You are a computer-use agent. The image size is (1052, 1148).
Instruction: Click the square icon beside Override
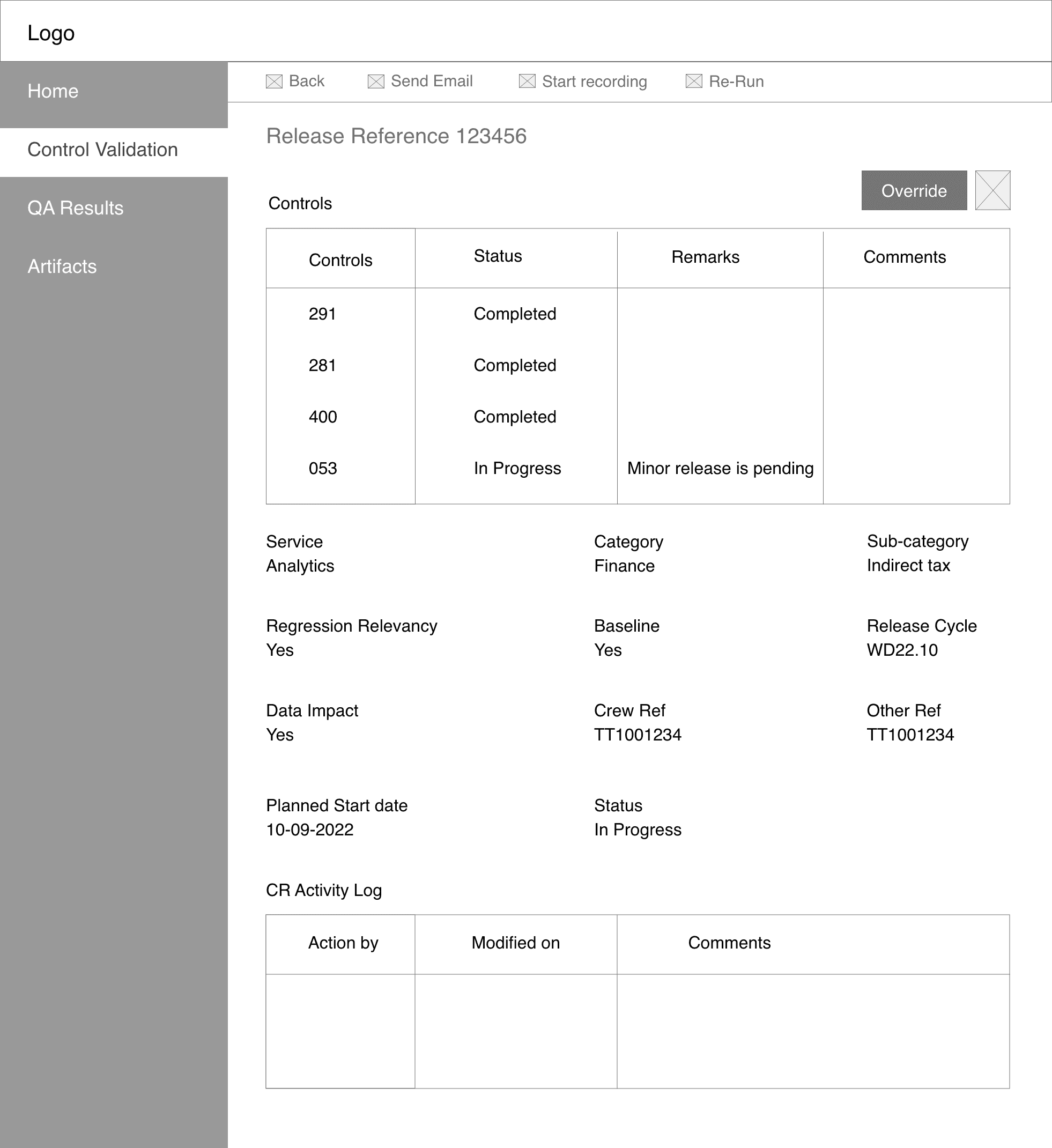point(992,190)
